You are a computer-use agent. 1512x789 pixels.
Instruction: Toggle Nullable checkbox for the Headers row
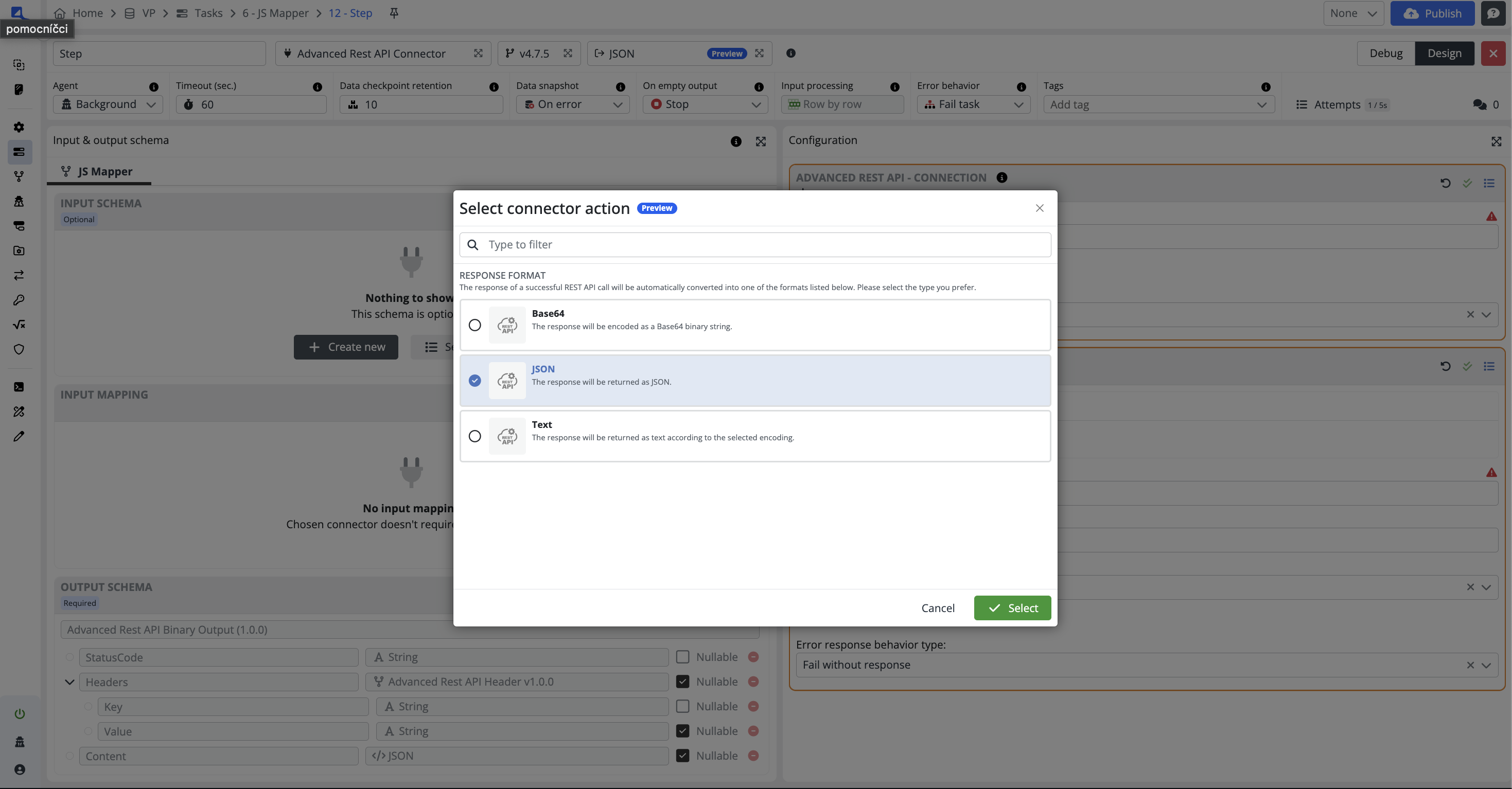682,682
